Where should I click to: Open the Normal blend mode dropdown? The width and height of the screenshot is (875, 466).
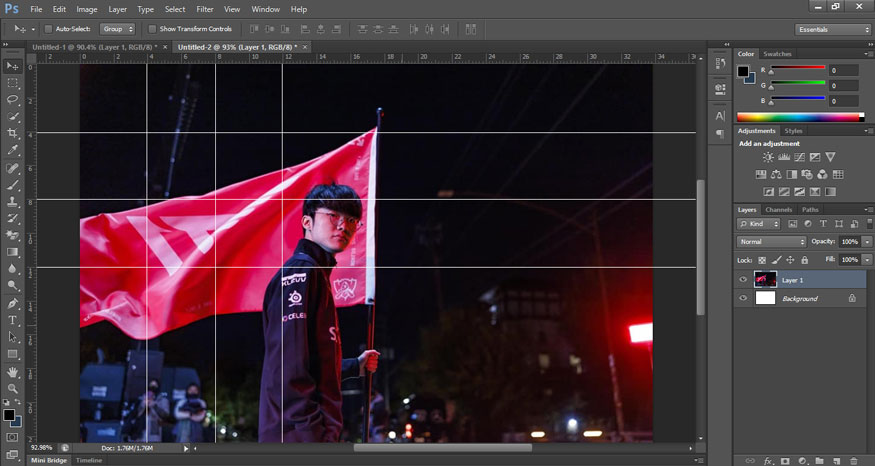771,242
